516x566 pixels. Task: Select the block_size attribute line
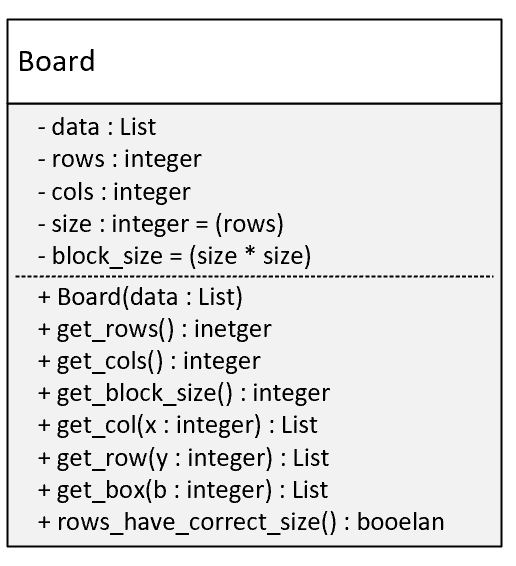[174, 256]
